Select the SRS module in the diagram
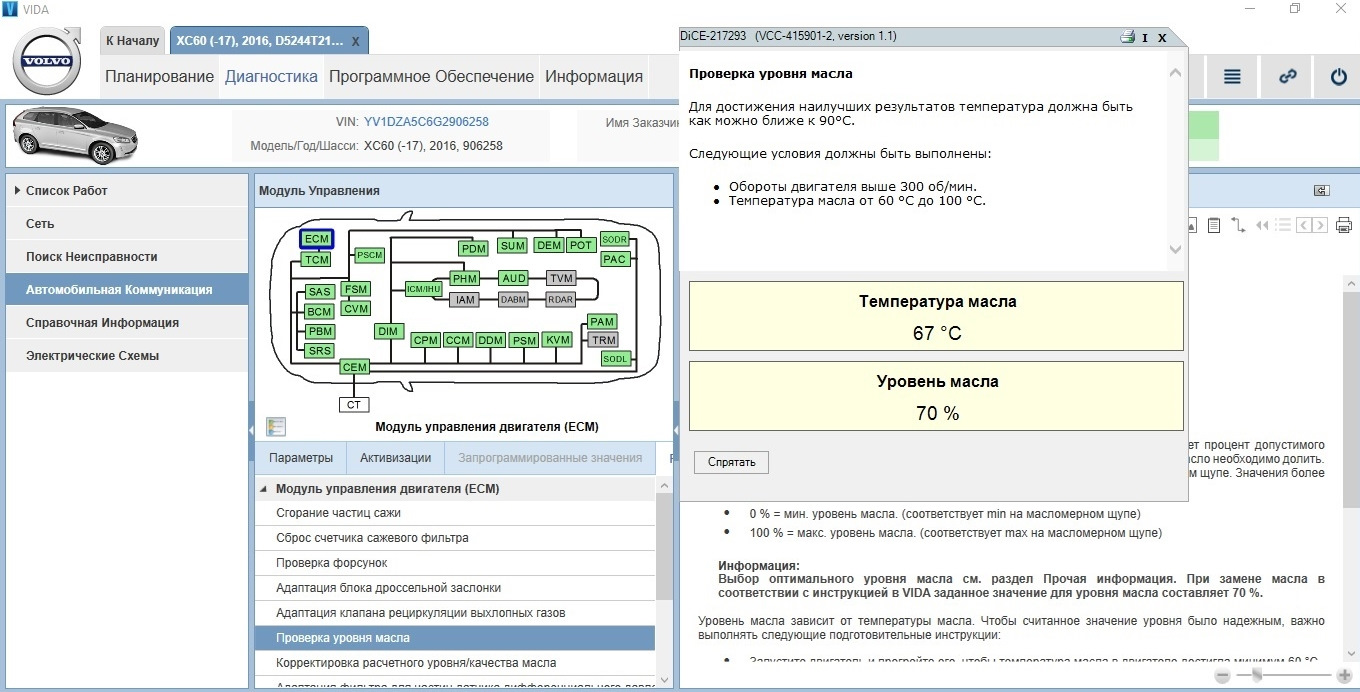Image resolution: width=1360 pixels, height=692 pixels. tap(320, 351)
